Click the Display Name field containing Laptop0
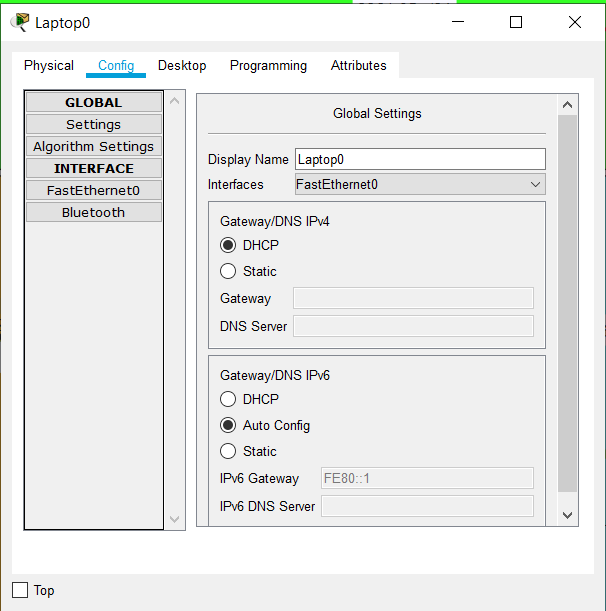The height and width of the screenshot is (611, 606). click(420, 159)
